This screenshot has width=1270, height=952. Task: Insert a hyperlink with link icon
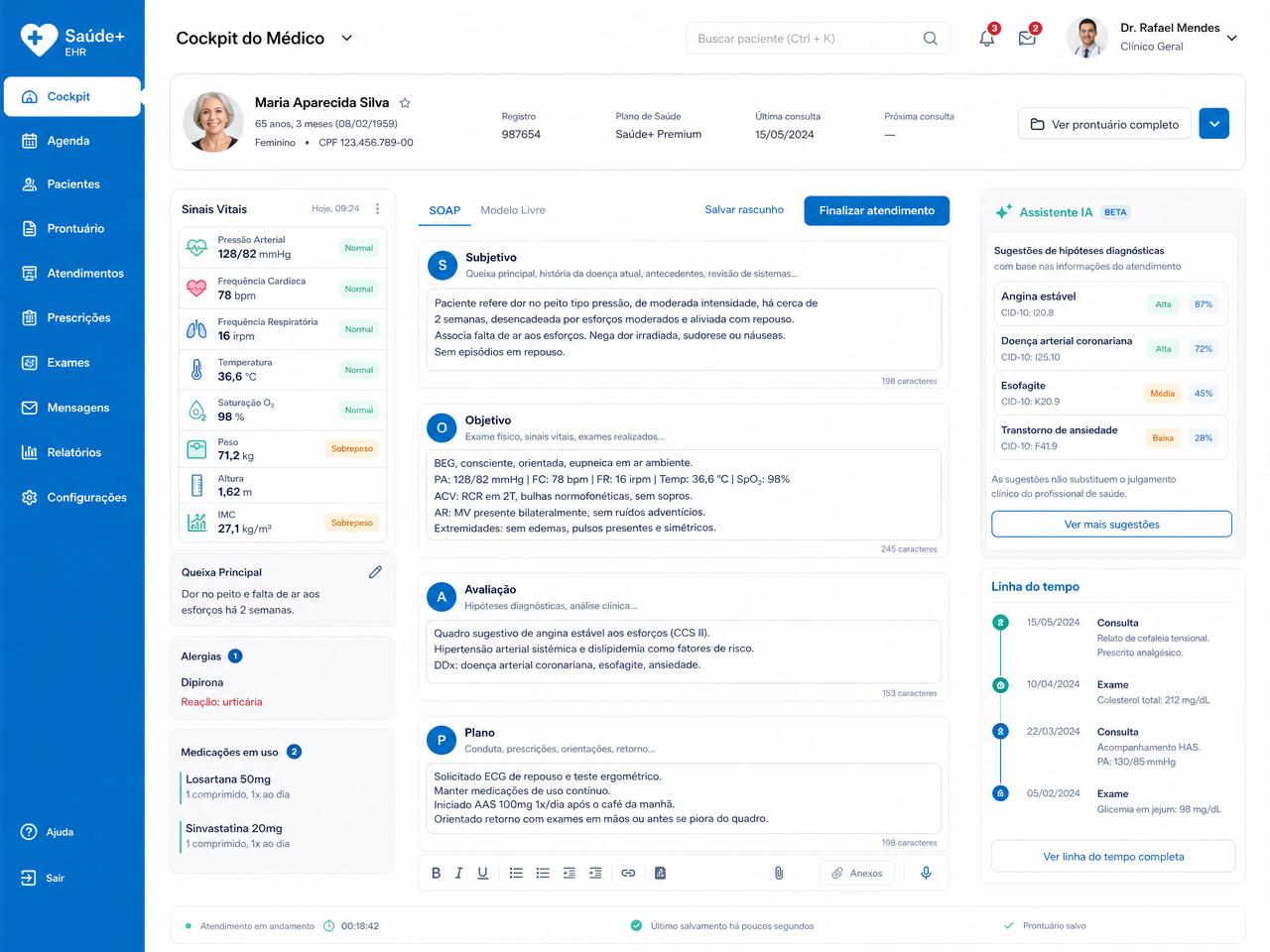[x=628, y=873]
